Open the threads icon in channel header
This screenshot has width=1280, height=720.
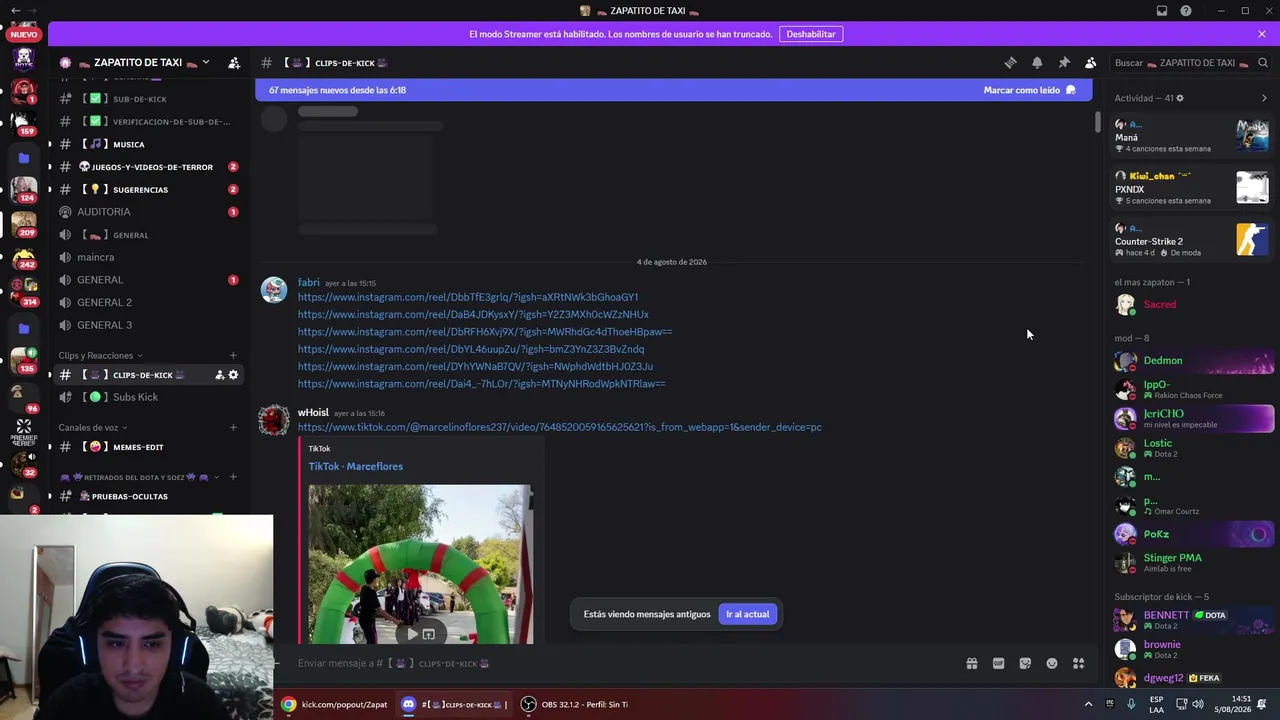coord(1010,63)
